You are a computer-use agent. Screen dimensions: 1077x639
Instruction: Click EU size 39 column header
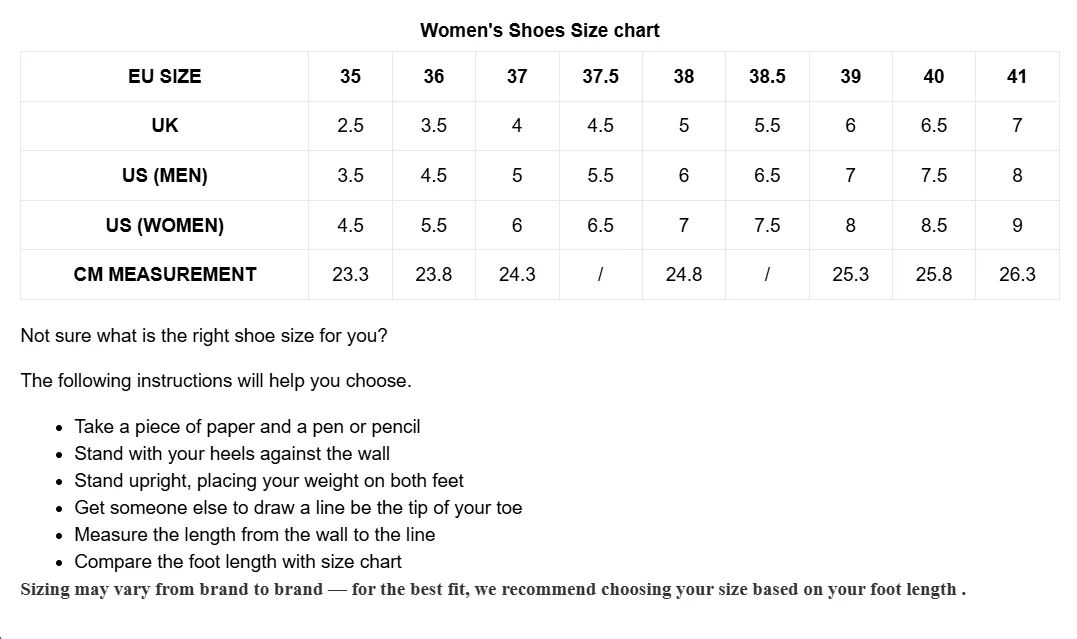850,76
